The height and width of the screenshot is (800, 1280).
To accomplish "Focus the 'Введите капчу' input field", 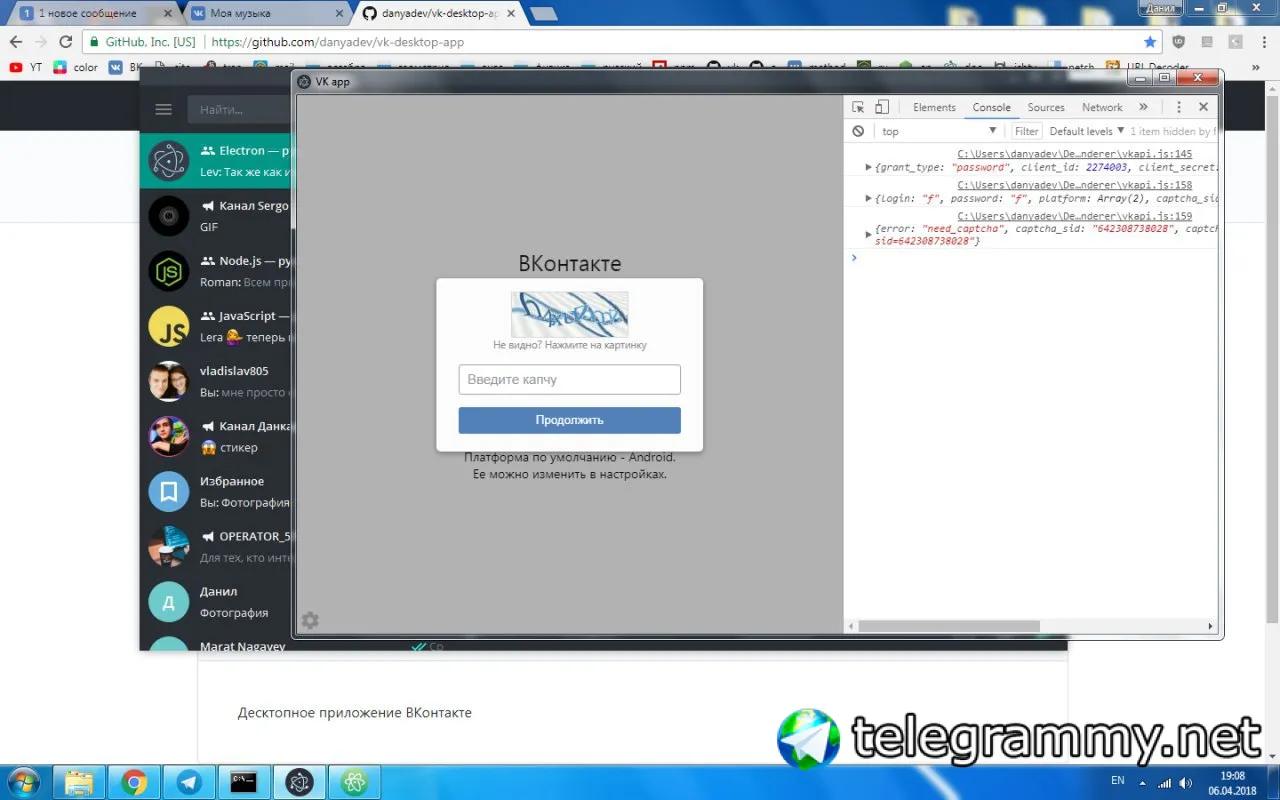I will point(570,380).
